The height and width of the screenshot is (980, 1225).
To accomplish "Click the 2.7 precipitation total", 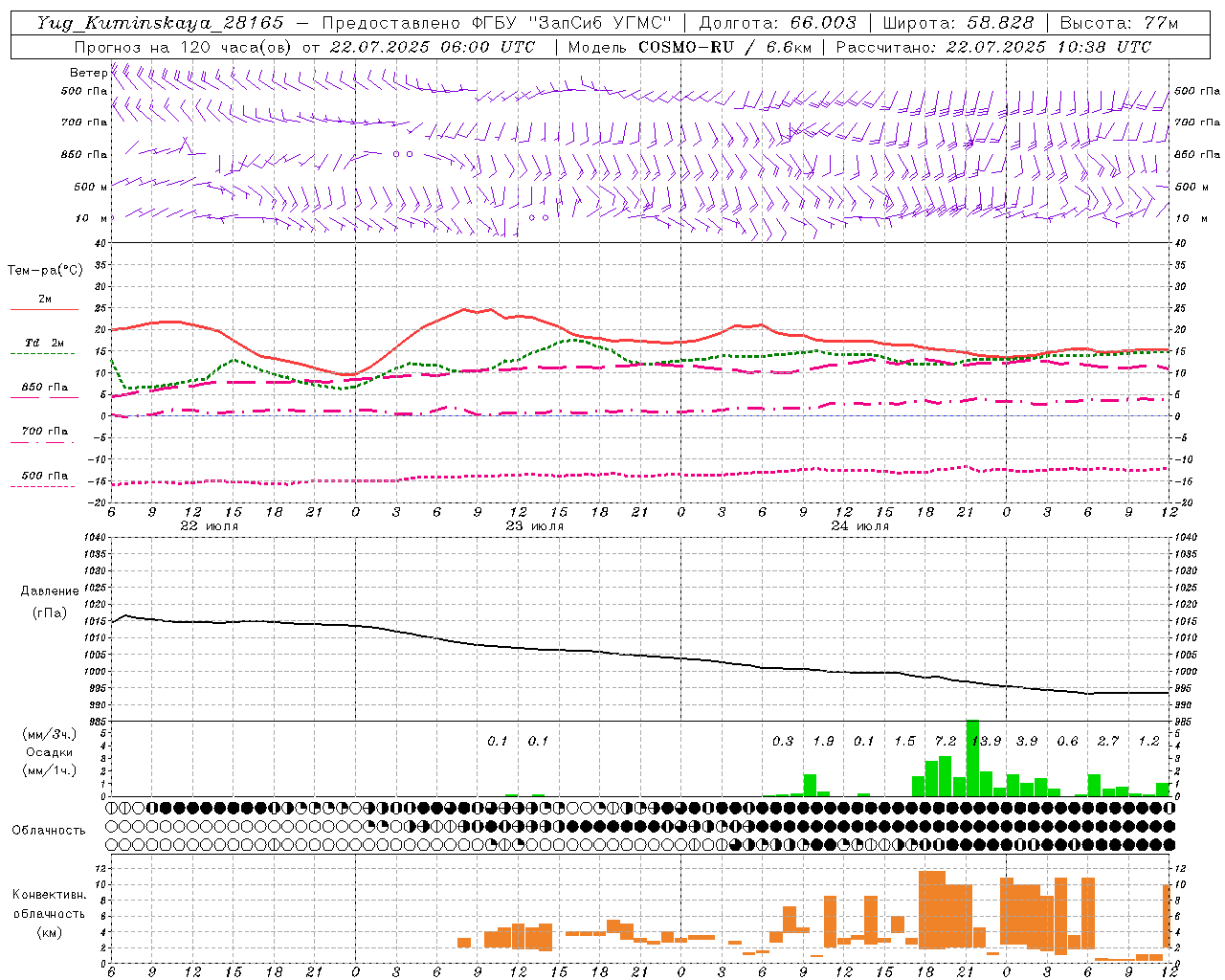I will tap(1108, 741).
